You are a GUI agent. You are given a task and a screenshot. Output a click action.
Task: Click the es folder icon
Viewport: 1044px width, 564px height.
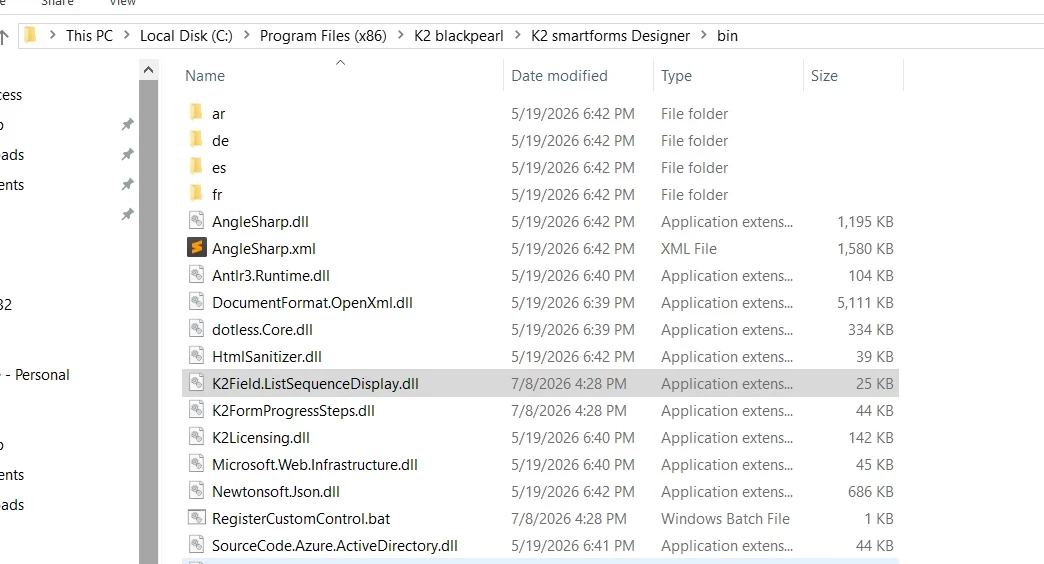click(196, 166)
